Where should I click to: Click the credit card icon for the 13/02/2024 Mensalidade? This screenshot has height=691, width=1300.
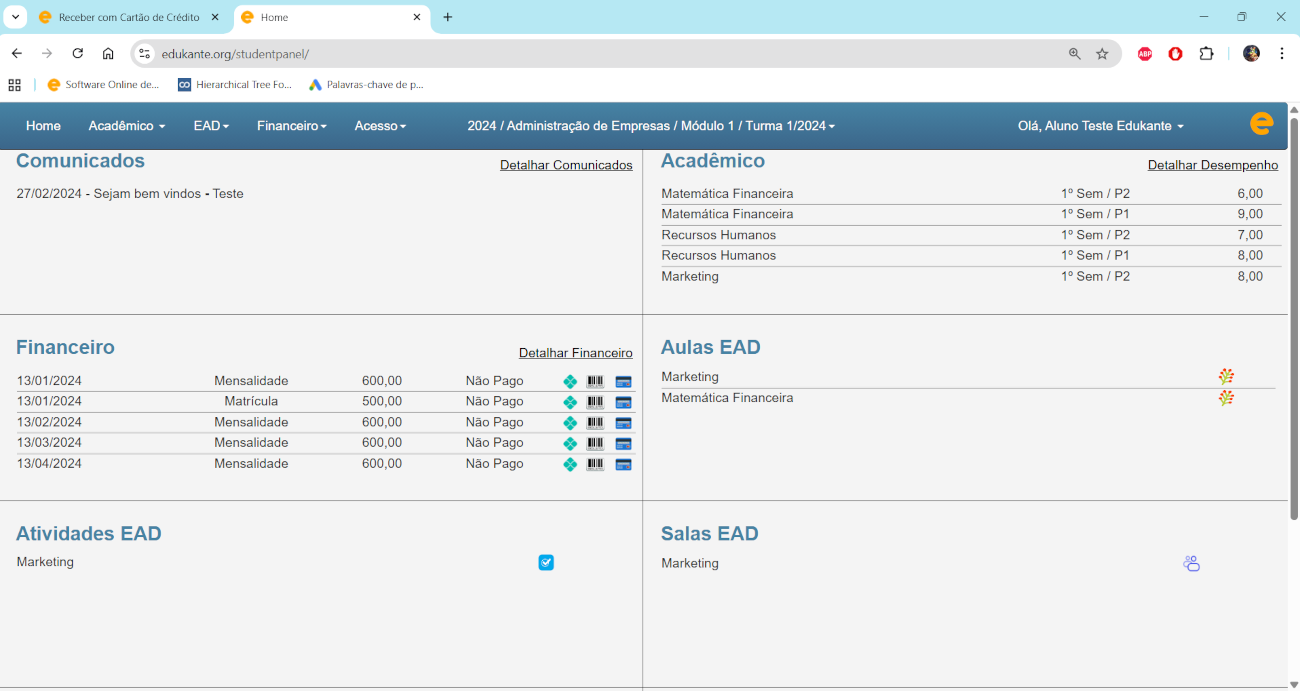pos(623,423)
